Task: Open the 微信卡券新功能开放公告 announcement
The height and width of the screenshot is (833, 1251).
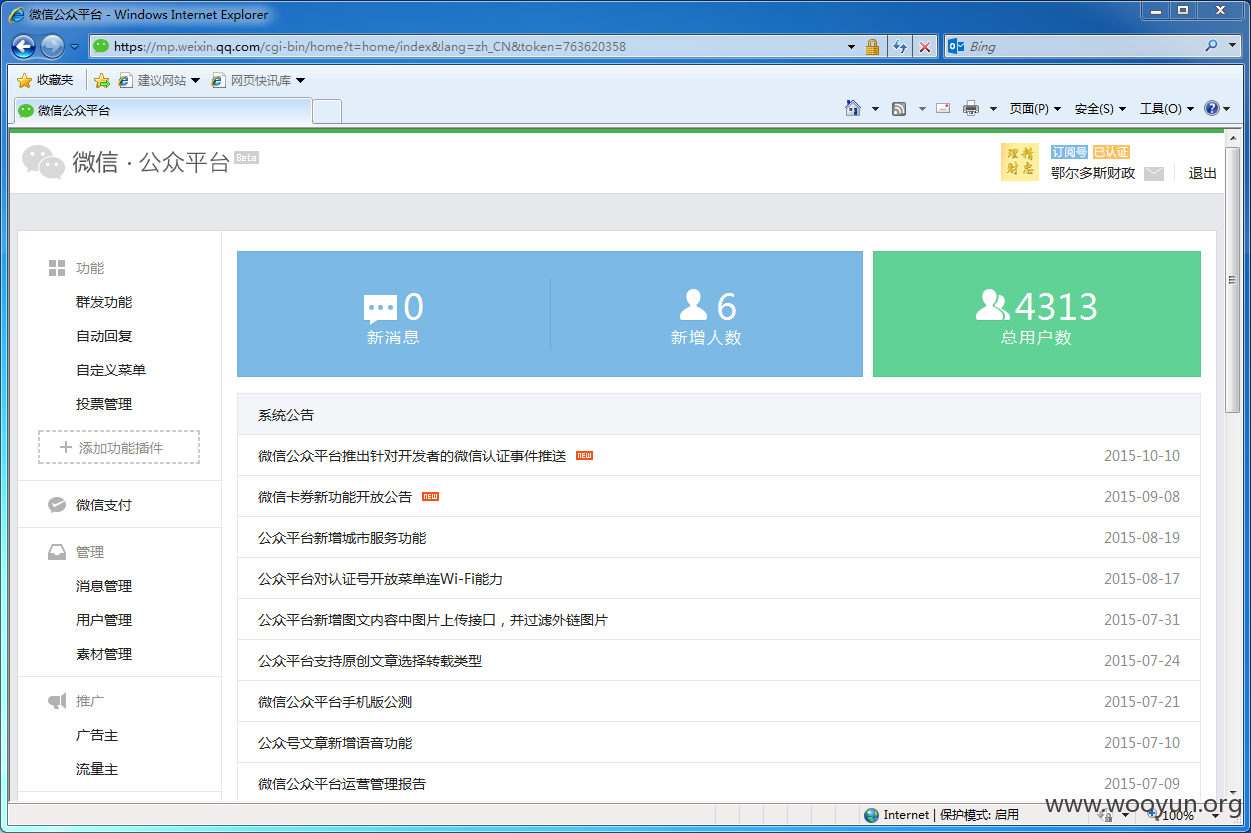Action: [335, 497]
